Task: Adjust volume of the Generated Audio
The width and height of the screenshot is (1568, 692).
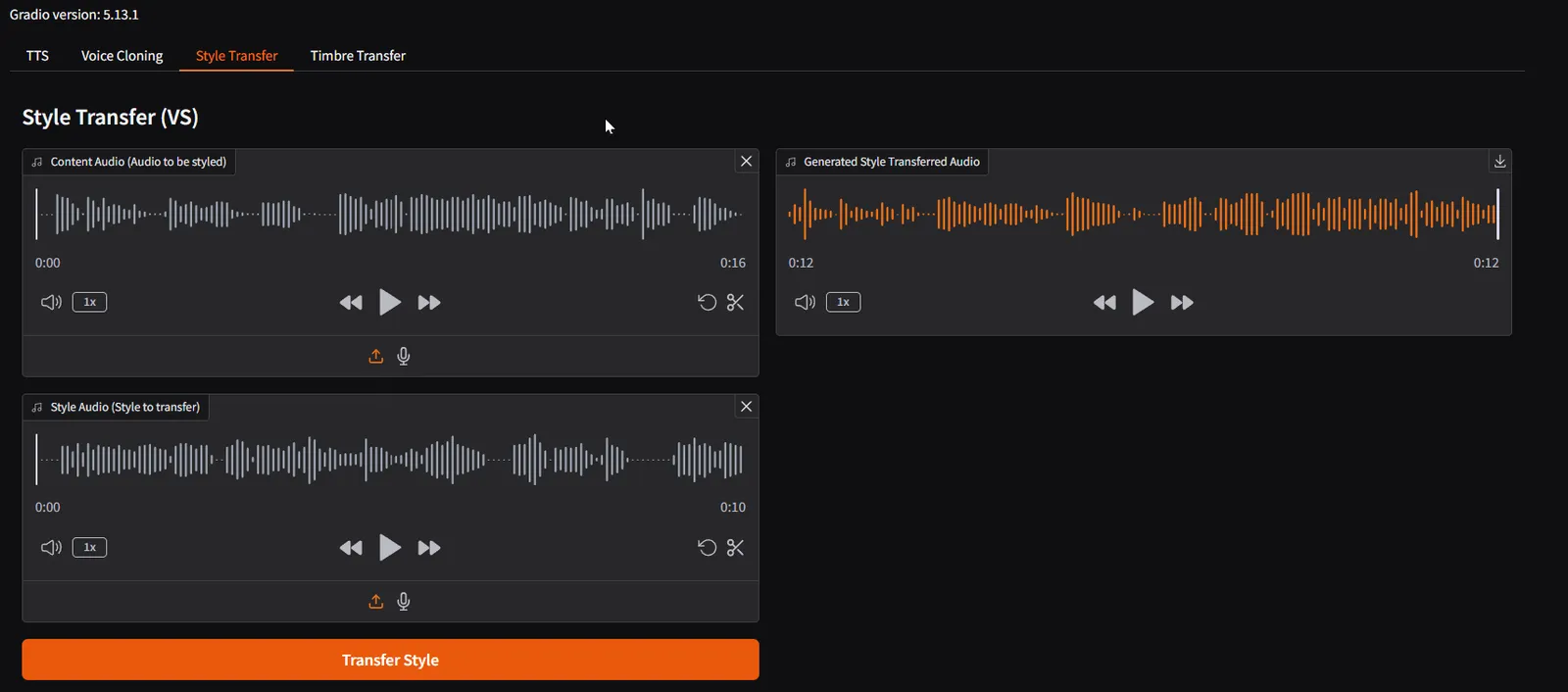Action: (805, 302)
